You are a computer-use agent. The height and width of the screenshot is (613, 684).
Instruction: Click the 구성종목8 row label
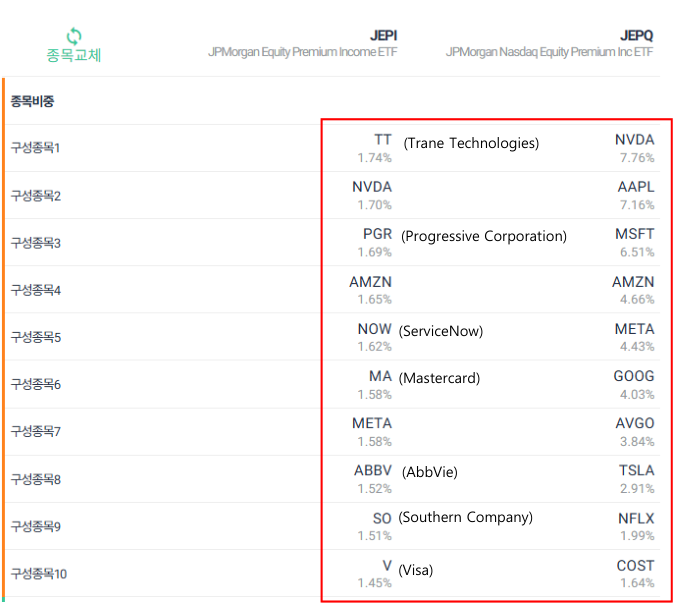pyautogui.click(x=36, y=479)
